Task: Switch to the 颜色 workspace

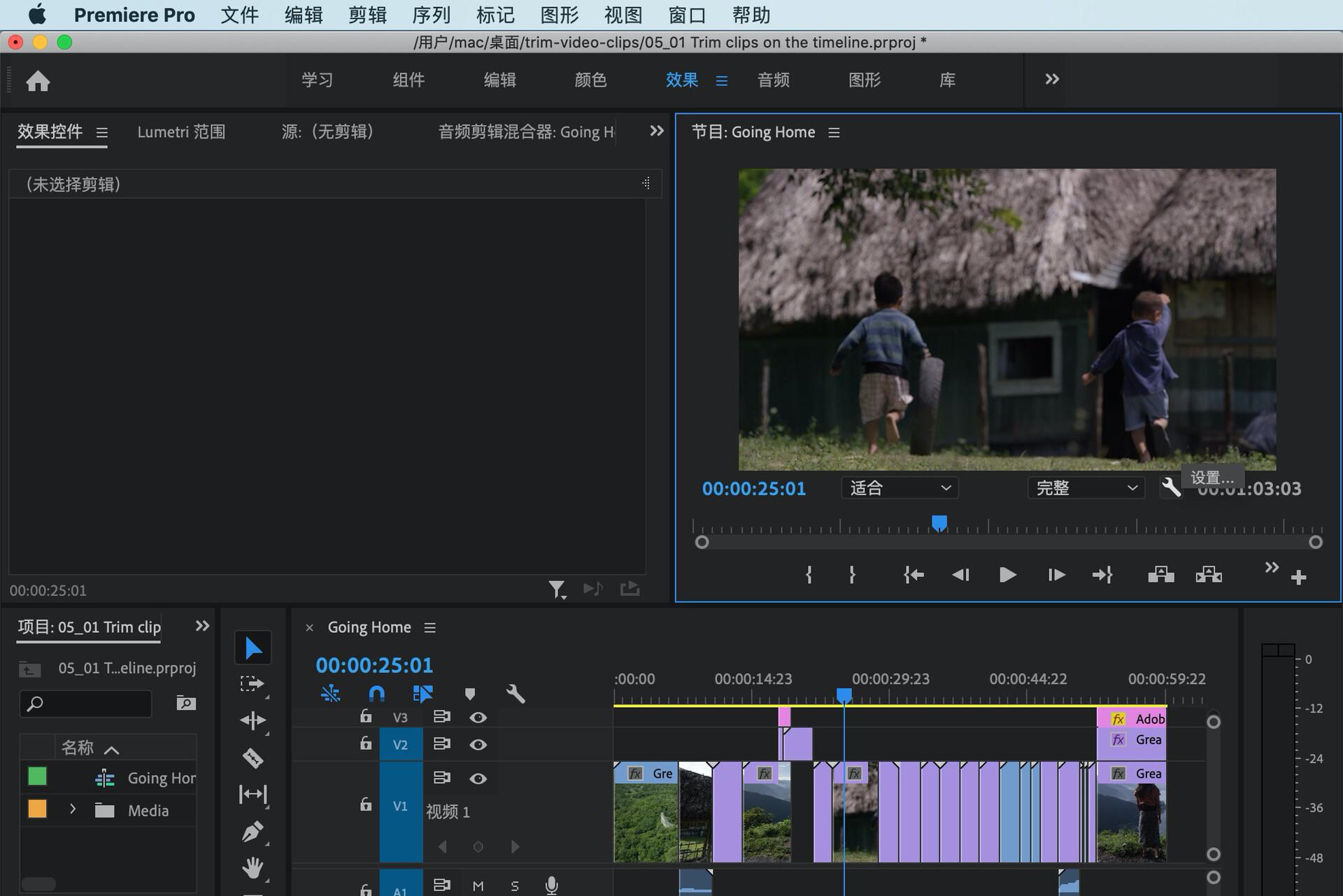Action: click(590, 80)
